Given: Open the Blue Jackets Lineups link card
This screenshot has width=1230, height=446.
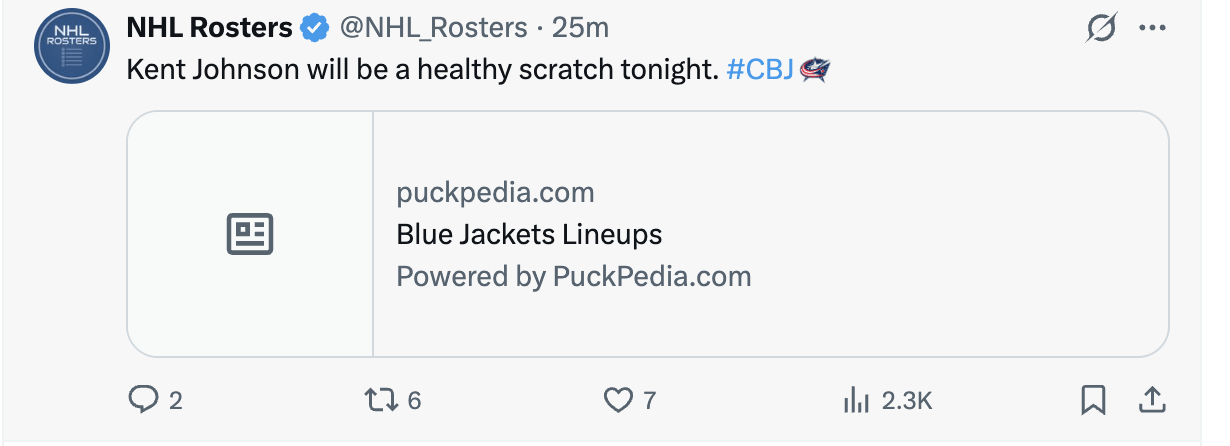Looking at the screenshot, I should tap(529, 235).
